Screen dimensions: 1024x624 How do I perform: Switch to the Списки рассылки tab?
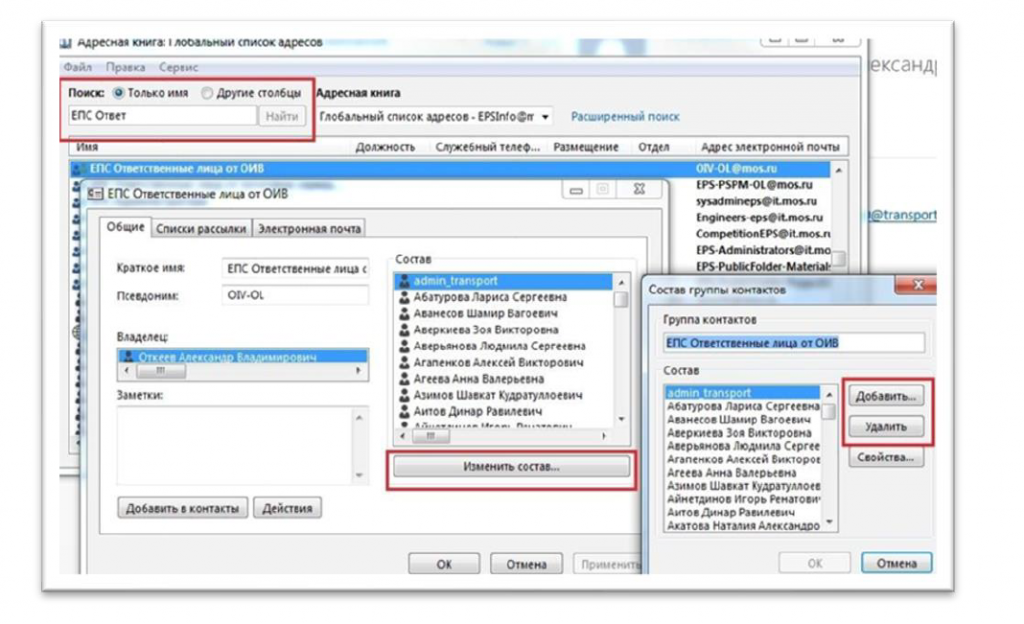point(201,228)
